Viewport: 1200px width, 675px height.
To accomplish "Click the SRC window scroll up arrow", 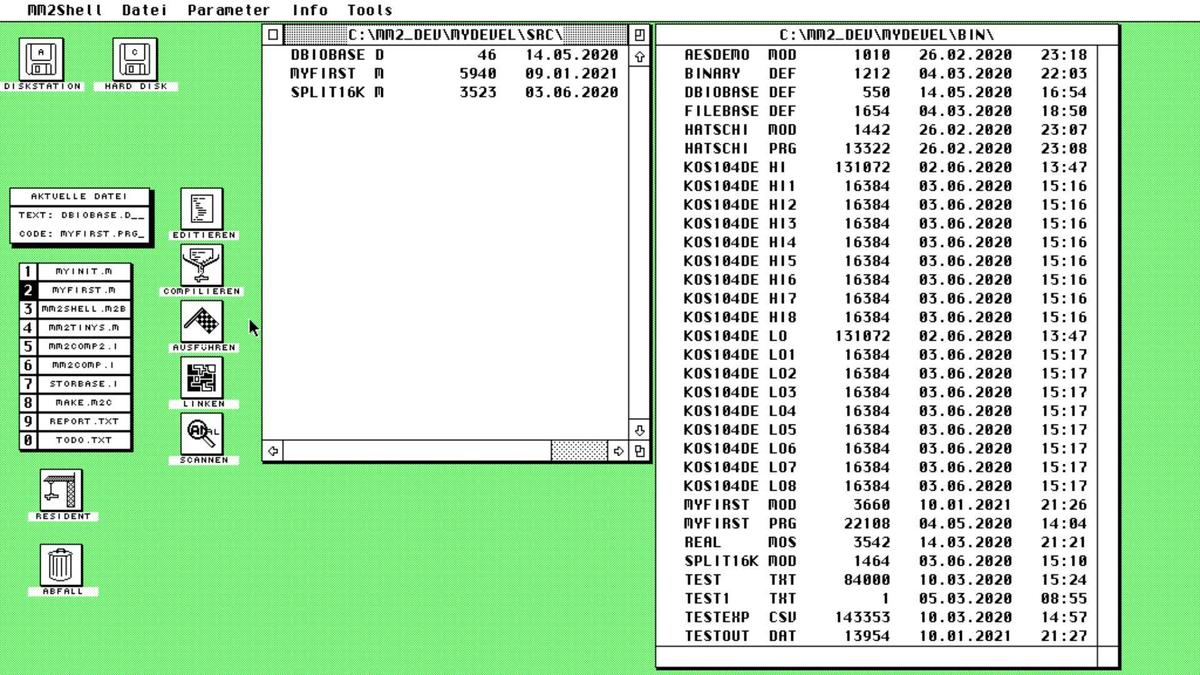I will (x=640, y=57).
